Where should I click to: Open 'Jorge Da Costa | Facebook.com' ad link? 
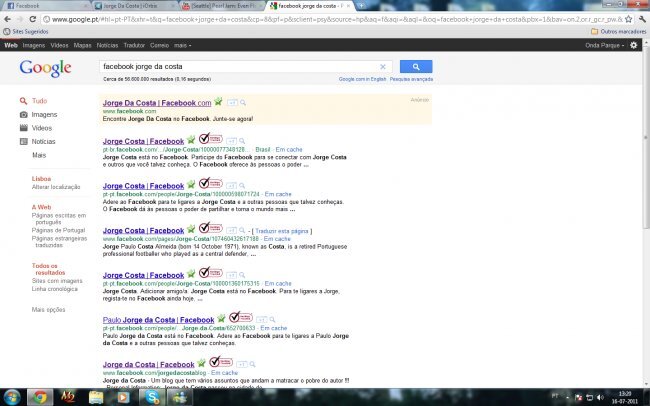tap(157, 103)
